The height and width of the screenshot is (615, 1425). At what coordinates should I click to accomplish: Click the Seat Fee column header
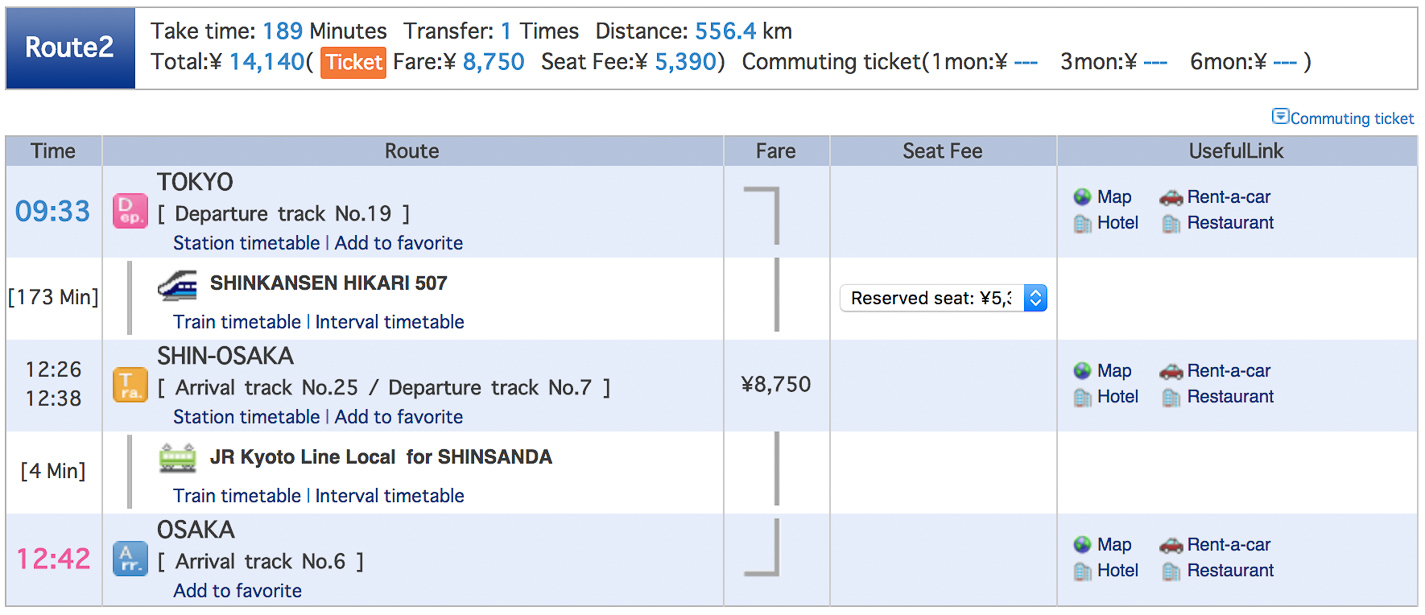[943, 151]
